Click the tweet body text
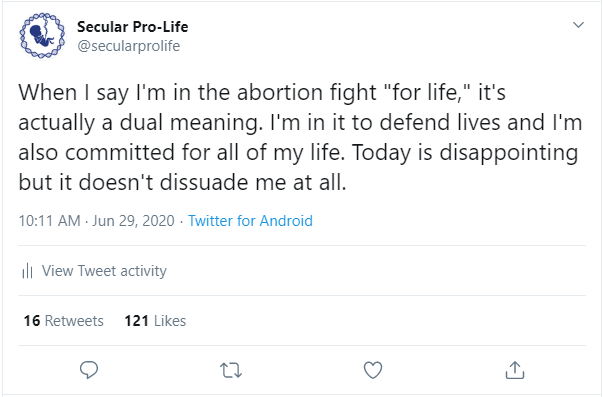This screenshot has width=603, height=397. 300,137
